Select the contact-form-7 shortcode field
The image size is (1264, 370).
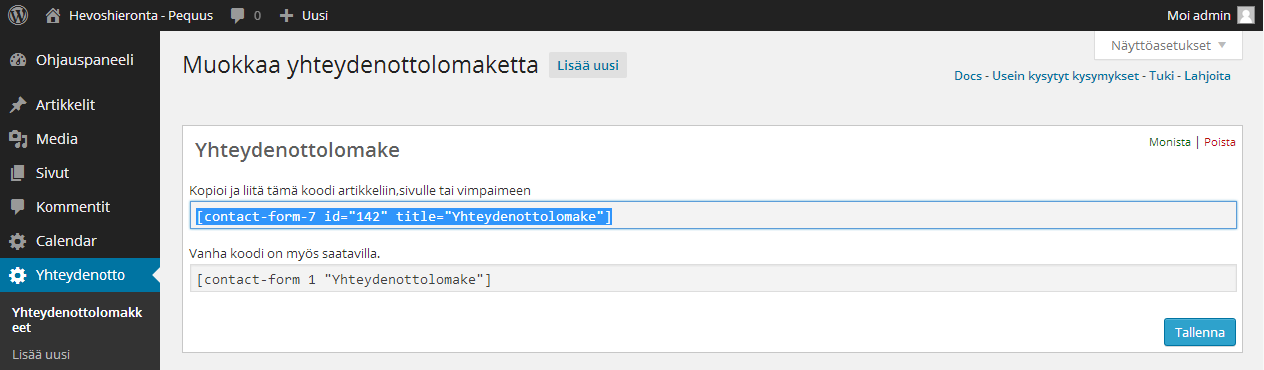[713, 216]
